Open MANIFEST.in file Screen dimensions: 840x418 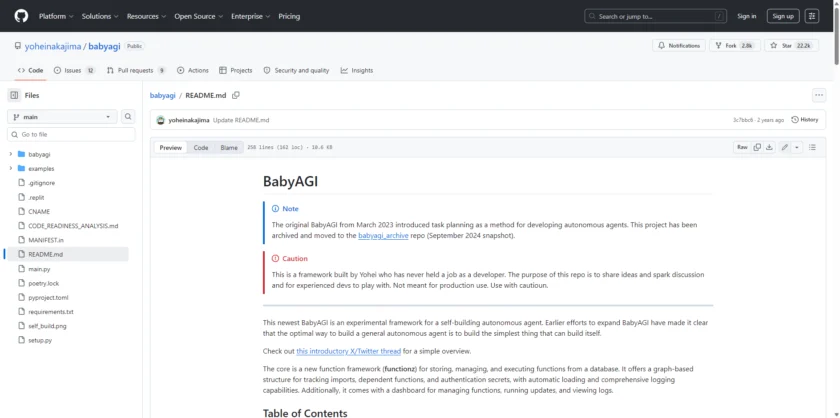click(46, 240)
